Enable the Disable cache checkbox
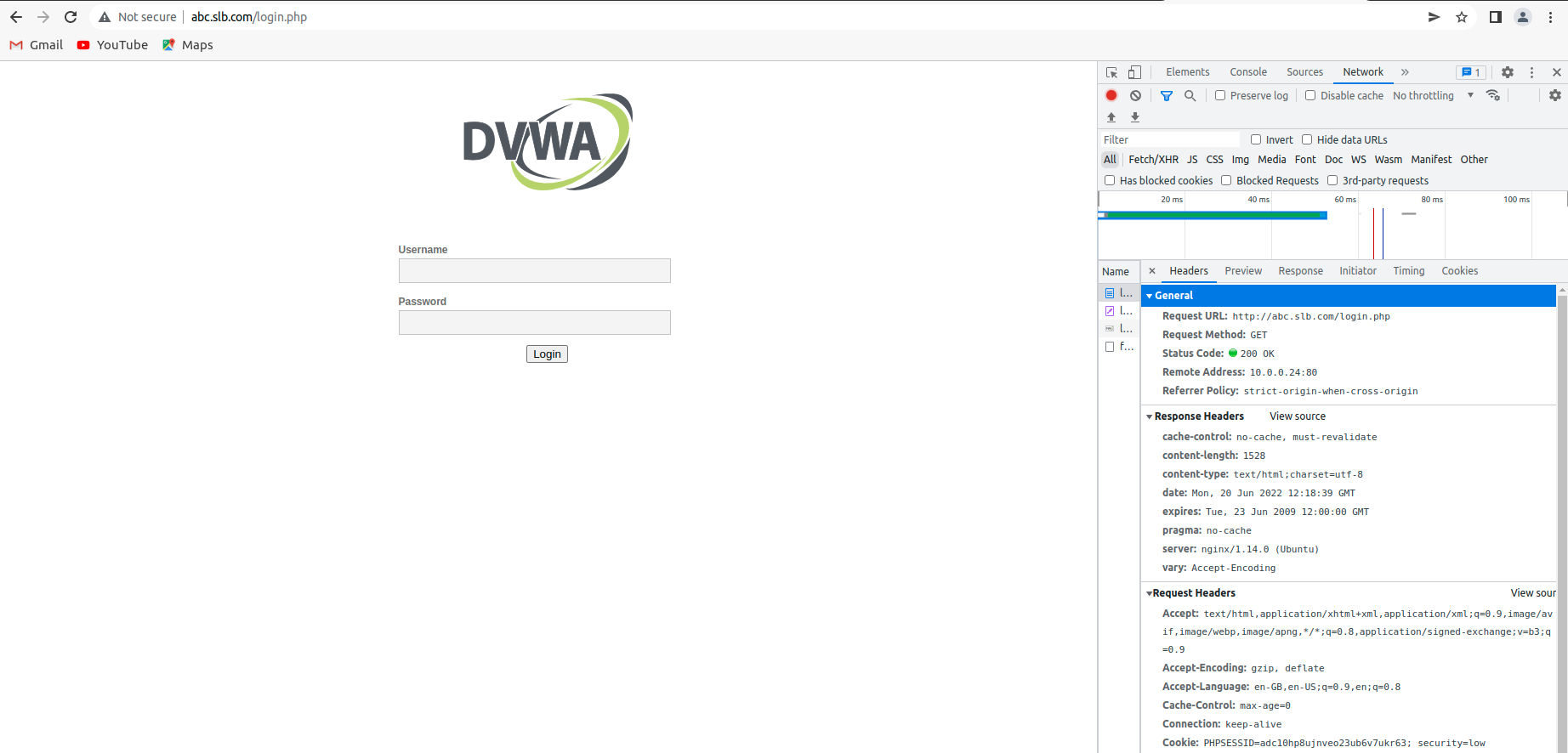 point(1310,95)
